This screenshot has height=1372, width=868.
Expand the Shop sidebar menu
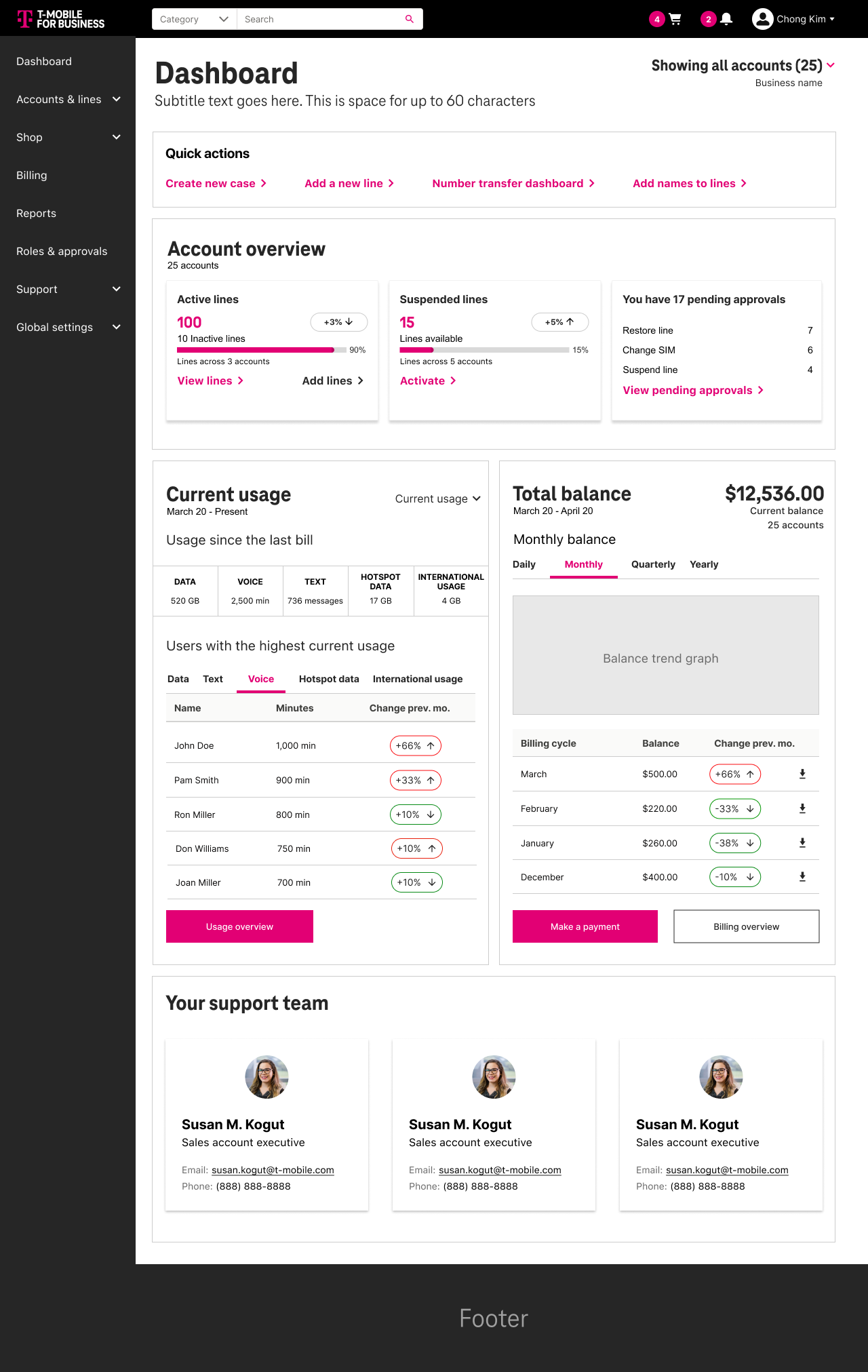[x=68, y=137]
